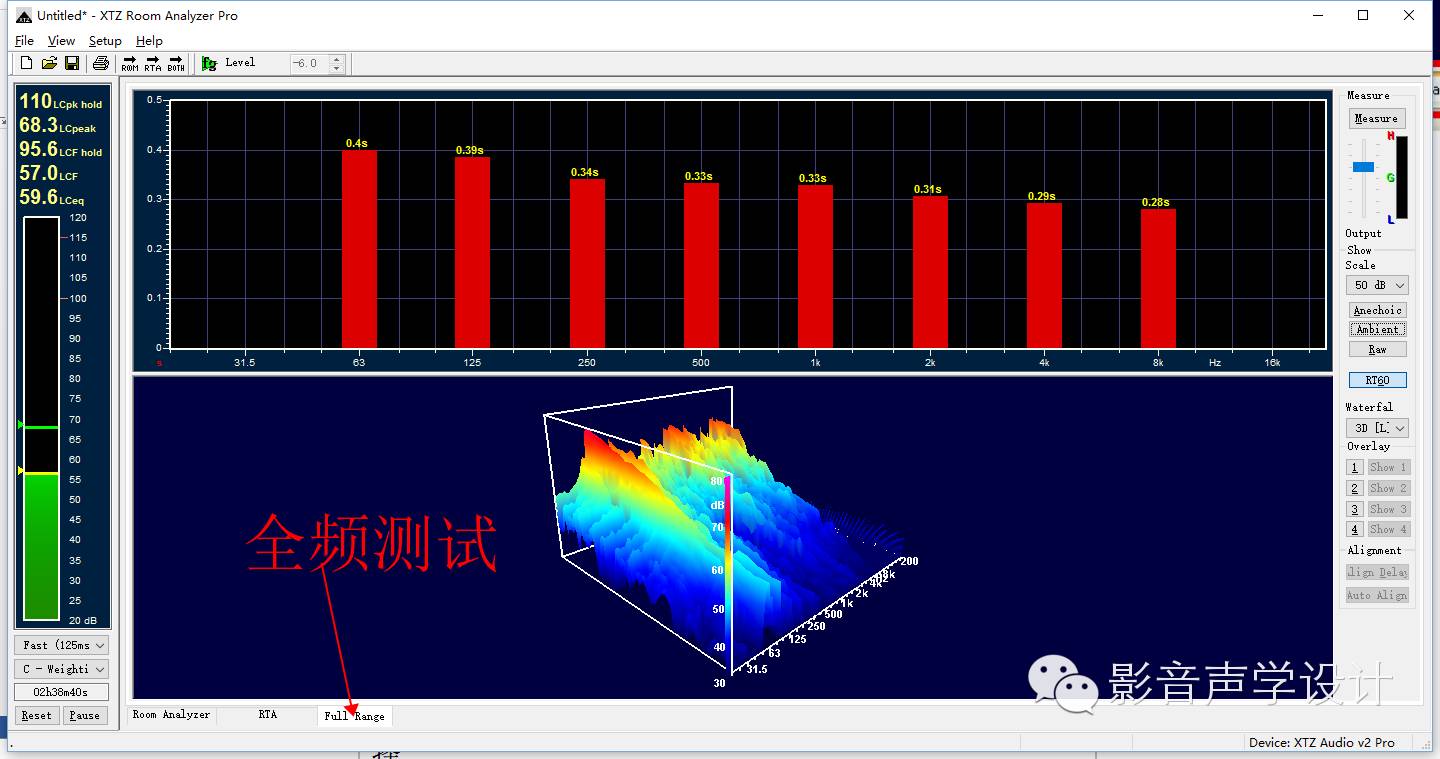
Task: Toggle the Show 3 overlay button
Action: tap(1388, 509)
